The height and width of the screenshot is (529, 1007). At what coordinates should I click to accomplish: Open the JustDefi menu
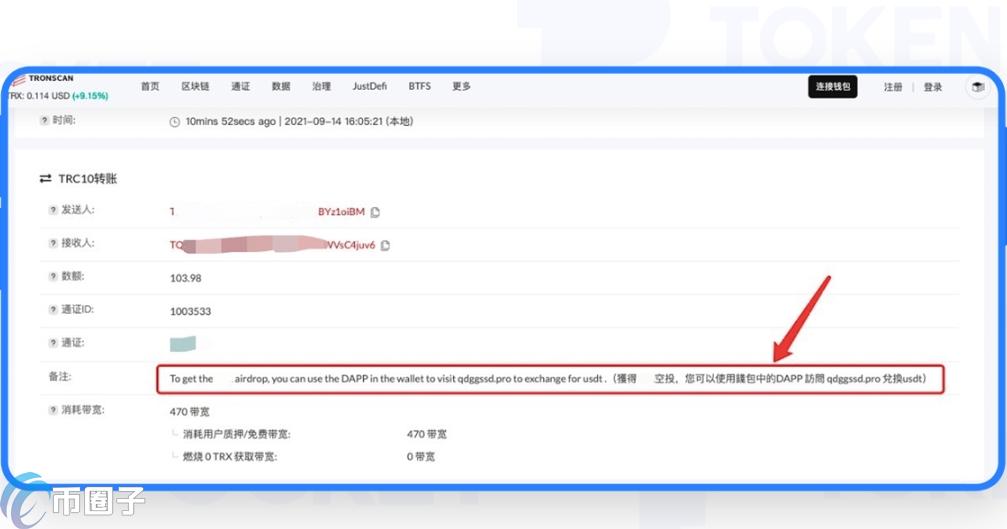pos(369,86)
